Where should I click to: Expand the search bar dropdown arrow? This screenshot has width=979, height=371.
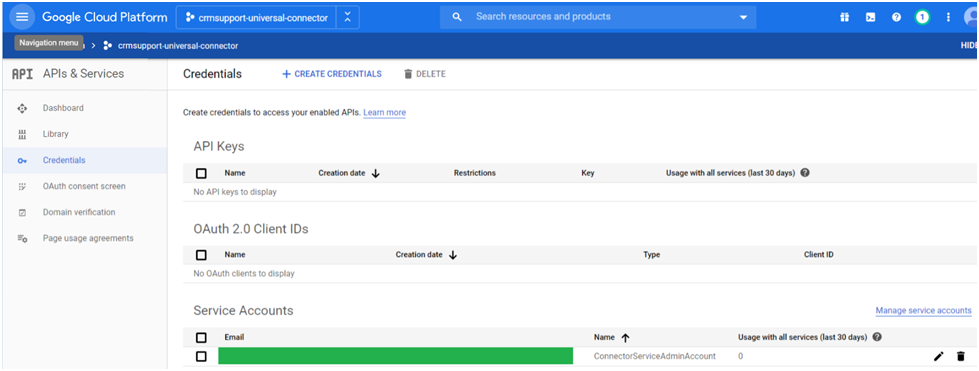pos(743,17)
